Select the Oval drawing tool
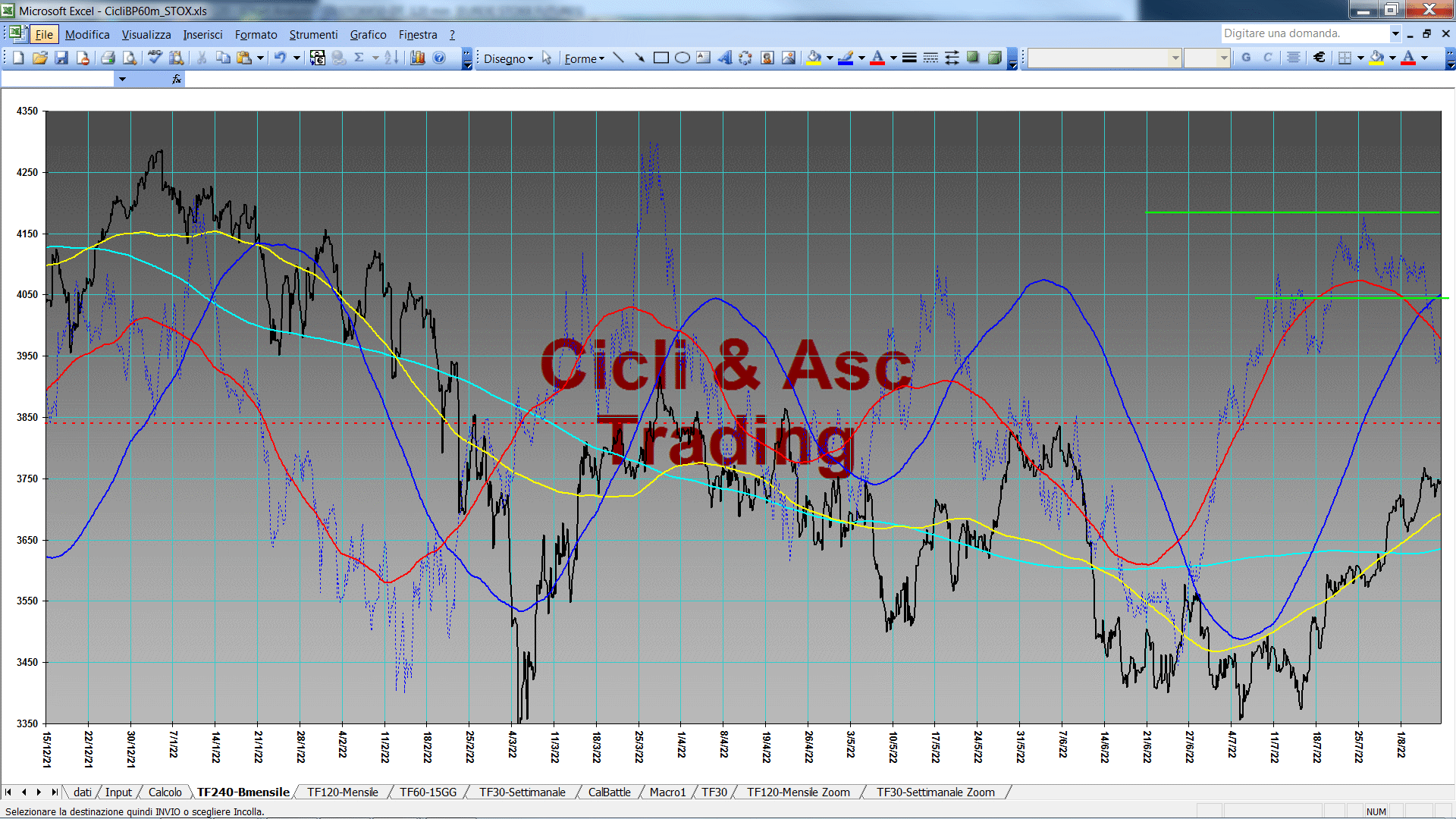The width and height of the screenshot is (1456, 819). click(x=682, y=58)
